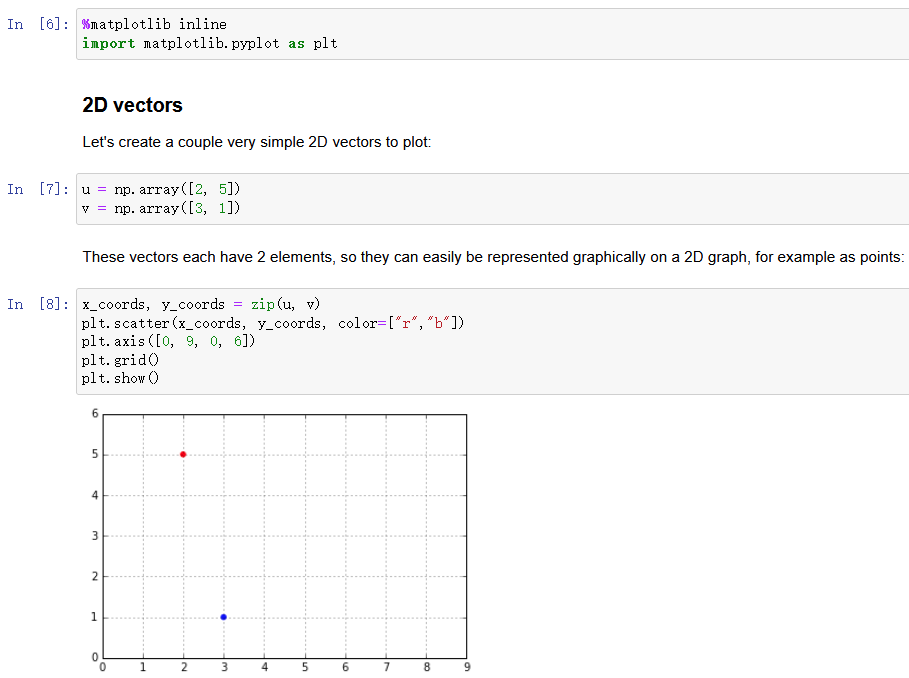909x678 pixels.
Task: Click the x-axis tick label 5
Action: tap(305, 667)
